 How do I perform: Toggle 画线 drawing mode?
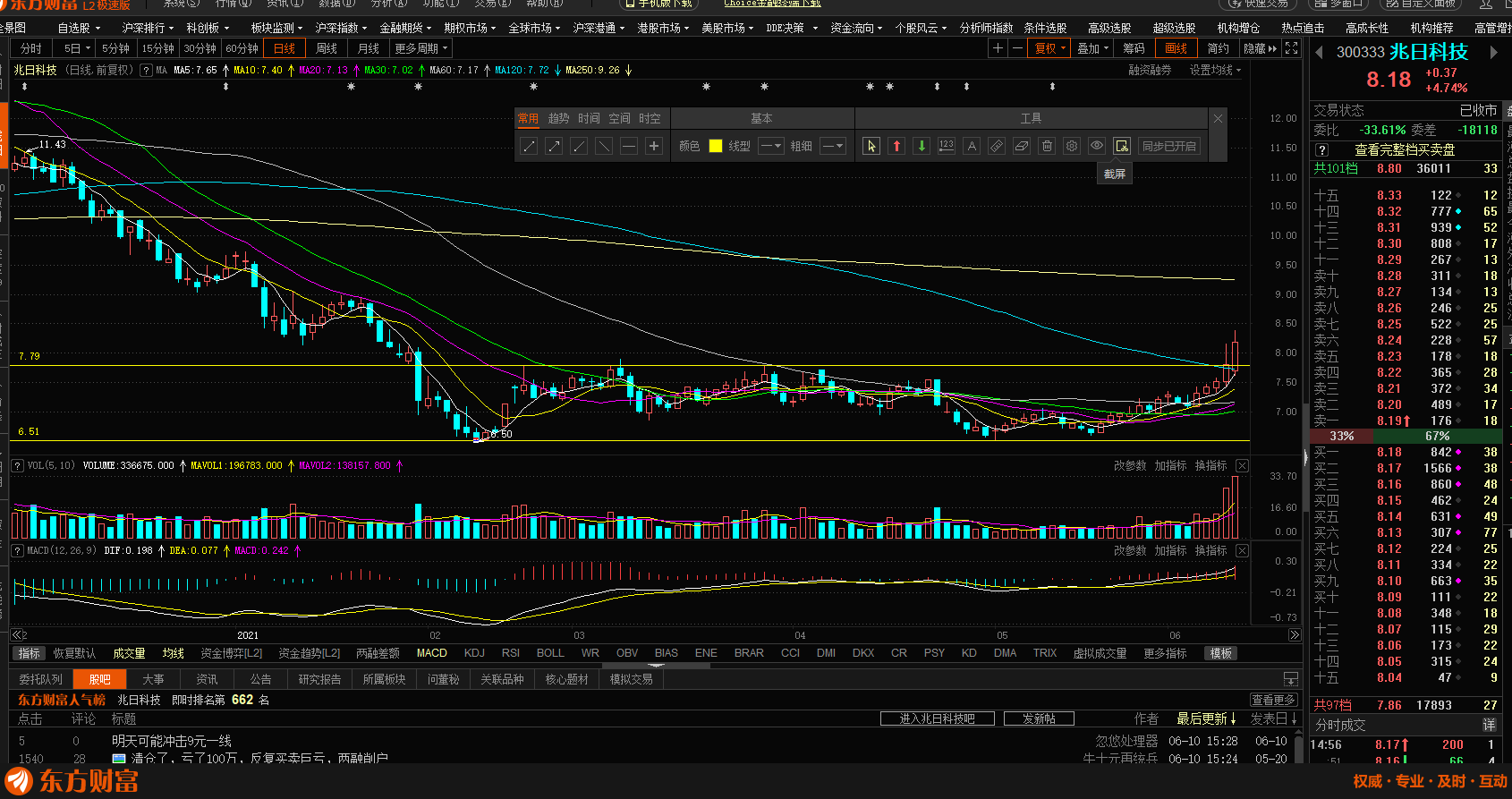1176,48
